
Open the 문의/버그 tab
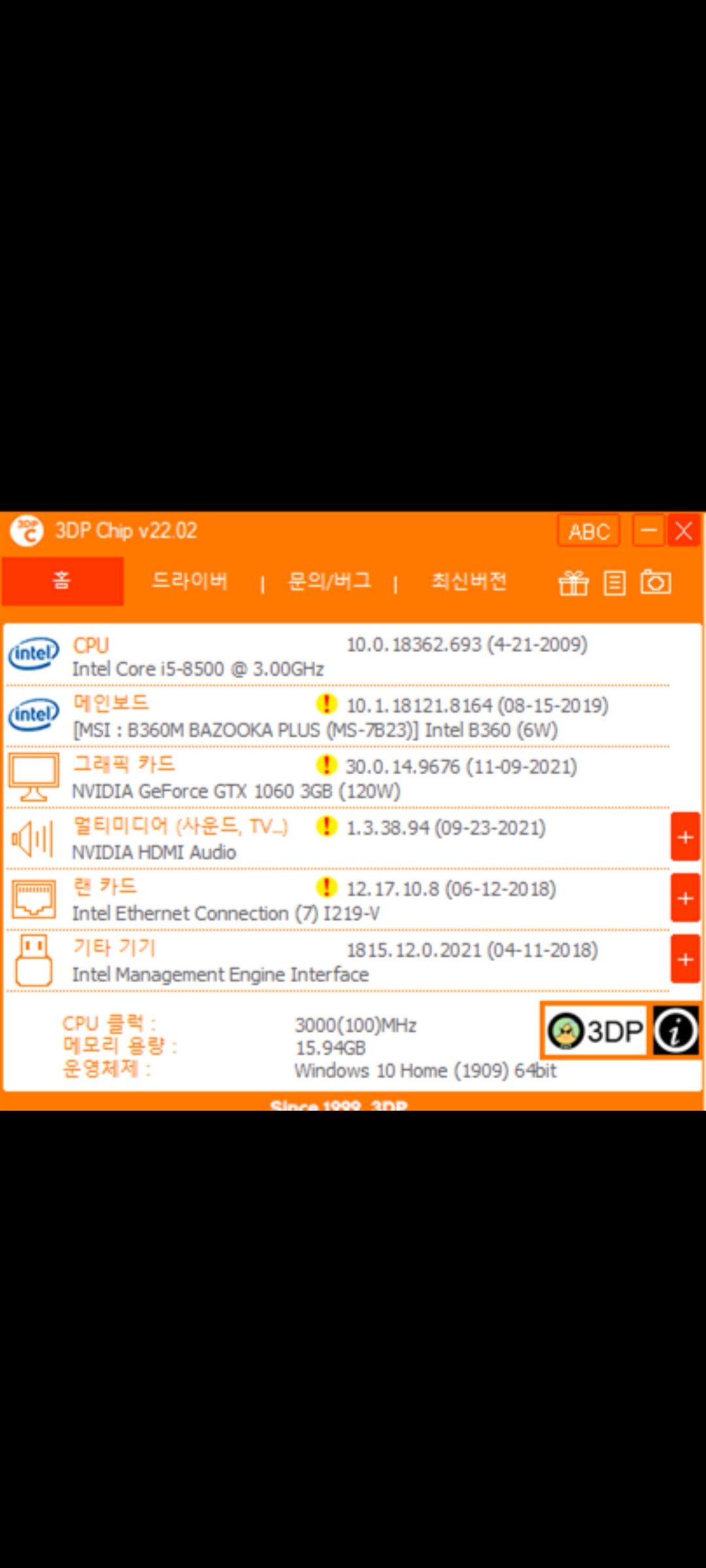329,581
